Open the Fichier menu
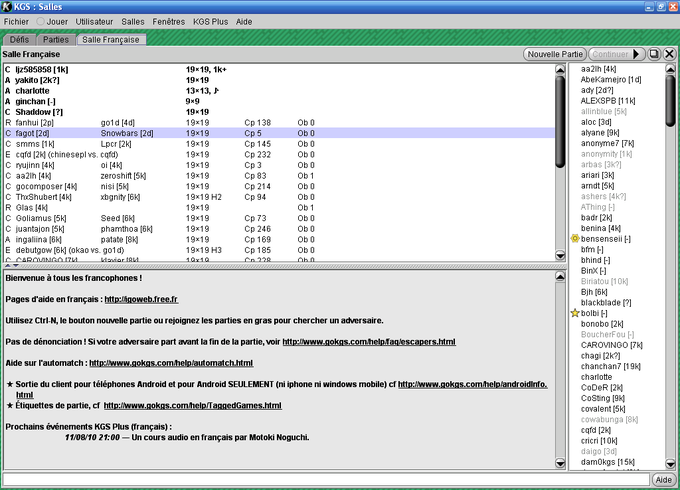680x490 pixels. pos(16,22)
